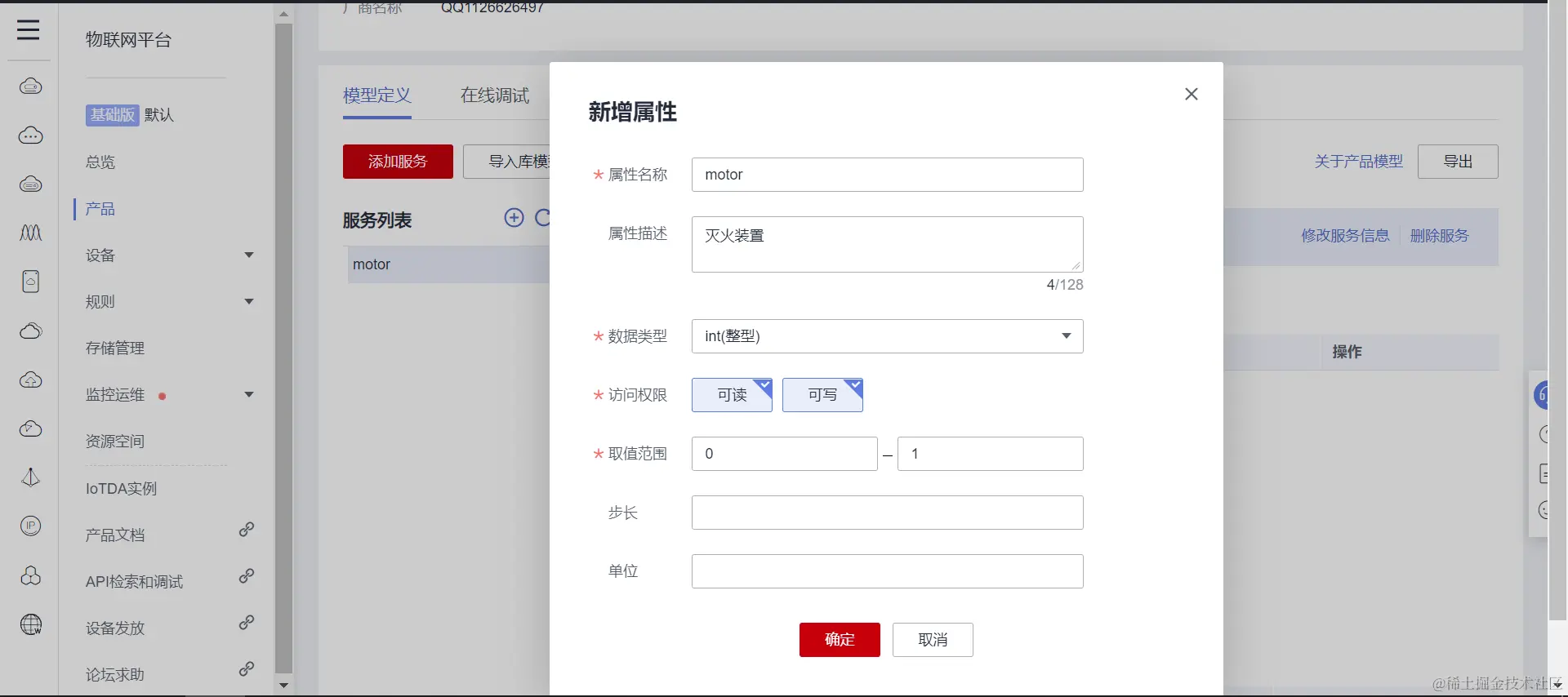The image size is (1568, 697).
Task: Open link icon beside API检索和调试
Action: [x=246, y=576]
